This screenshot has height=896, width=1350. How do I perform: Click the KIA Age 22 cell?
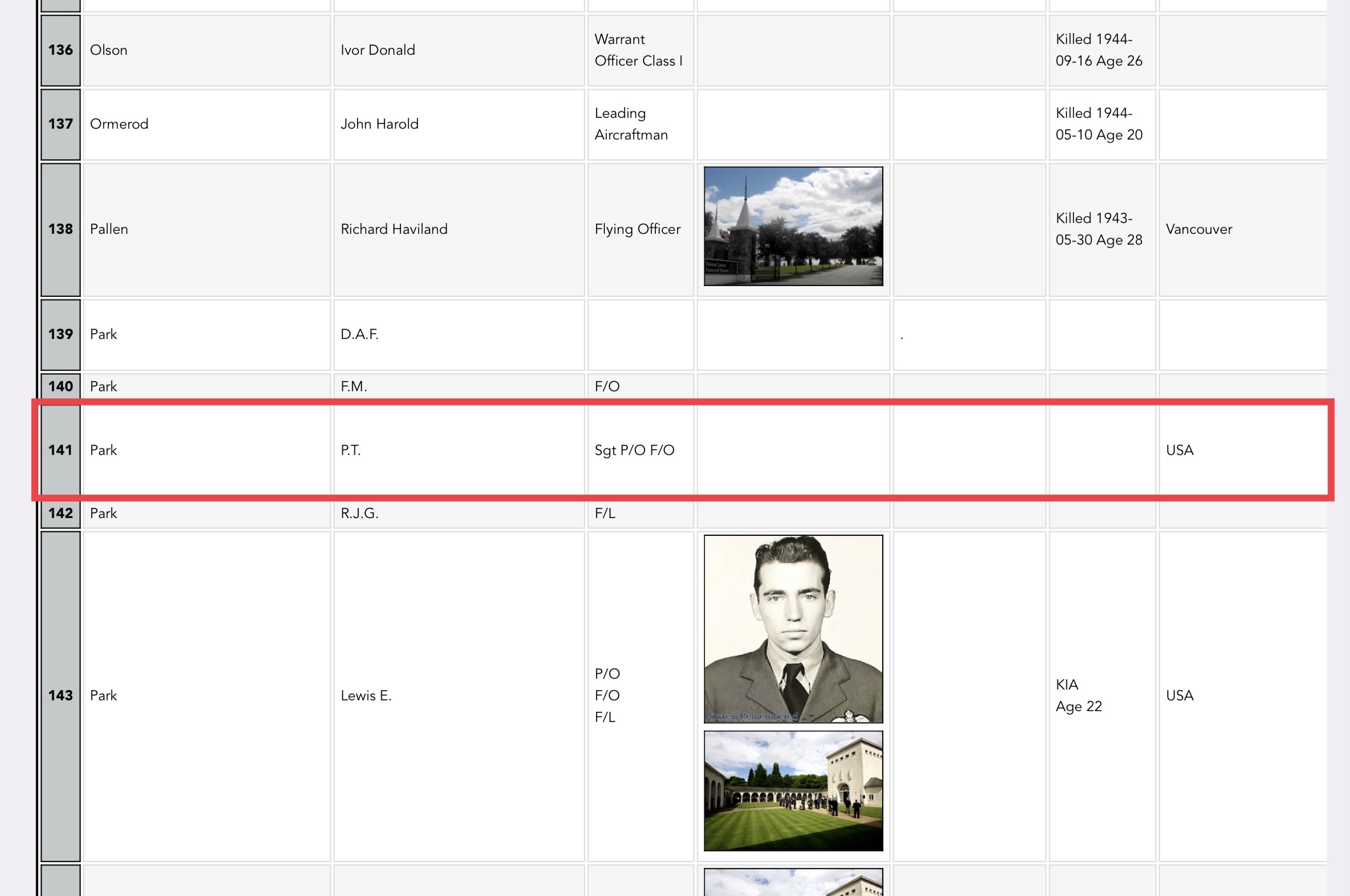[x=1101, y=695]
